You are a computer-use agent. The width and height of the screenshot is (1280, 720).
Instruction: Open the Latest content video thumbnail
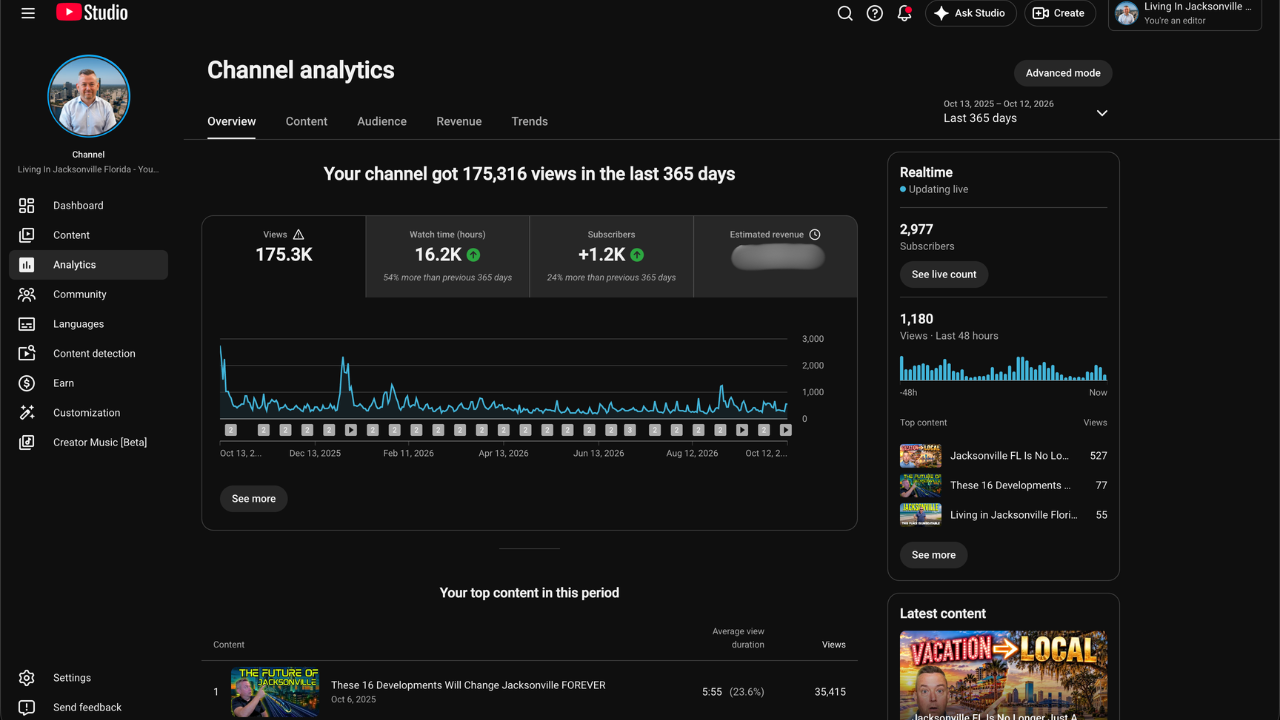[1003, 675]
